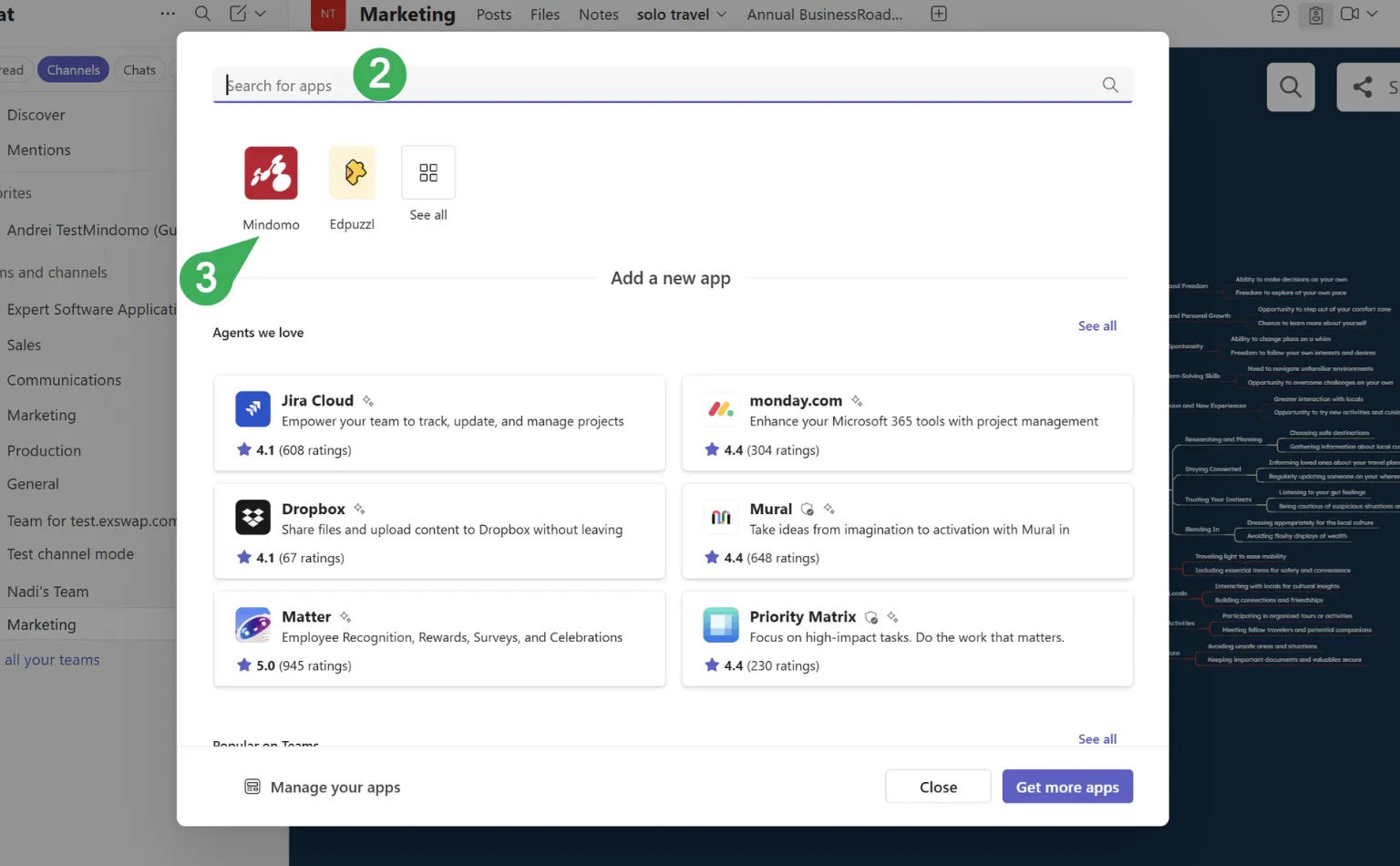Open the Mindomo app icon
This screenshot has height=866, width=1400.
coord(271,173)
